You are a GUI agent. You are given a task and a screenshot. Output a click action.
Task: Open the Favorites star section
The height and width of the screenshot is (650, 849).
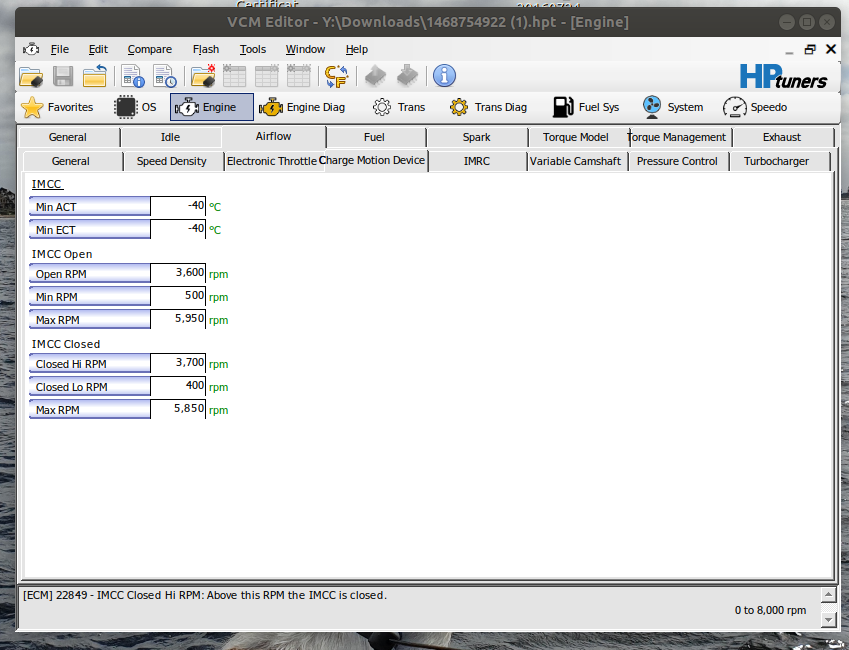58,107
